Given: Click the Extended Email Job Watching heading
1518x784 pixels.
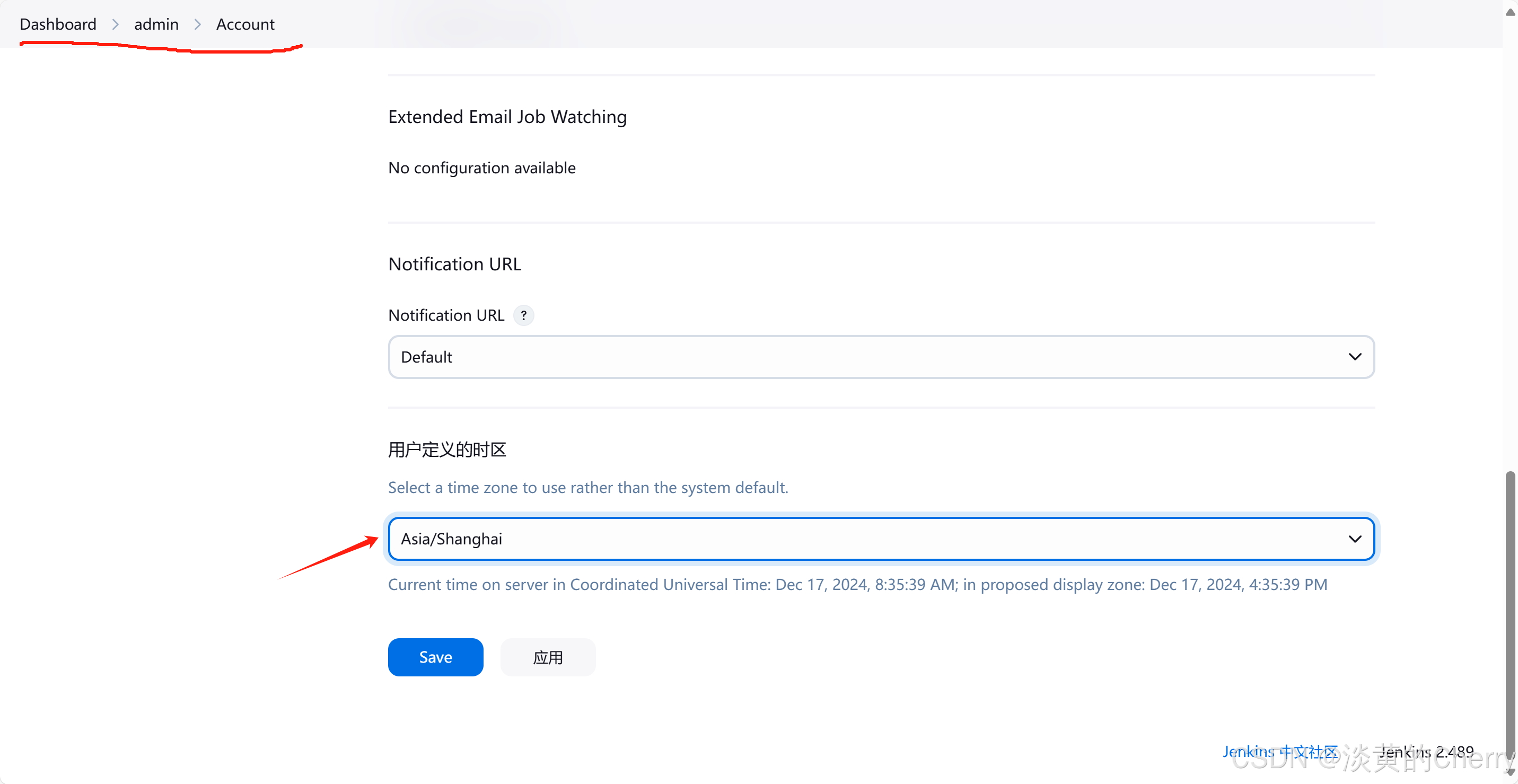Looking at the screenshot, I should (x=507, y=117).
